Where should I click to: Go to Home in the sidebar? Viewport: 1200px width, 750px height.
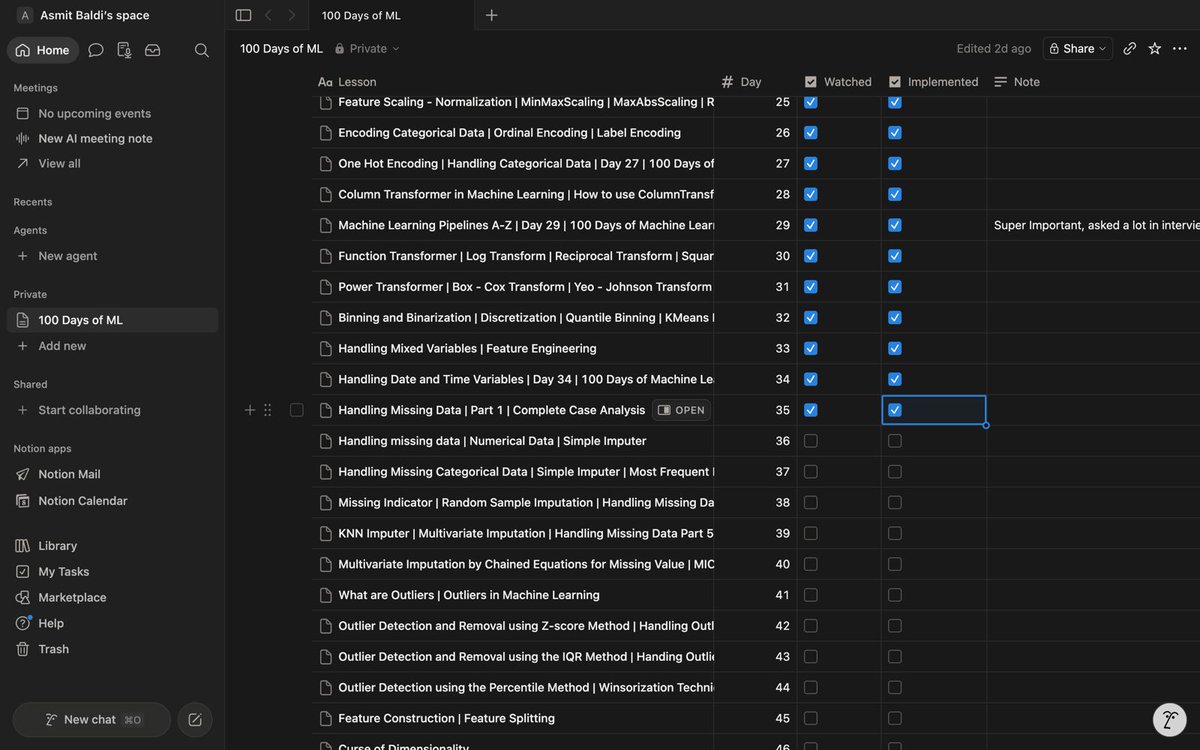[43, 50]
